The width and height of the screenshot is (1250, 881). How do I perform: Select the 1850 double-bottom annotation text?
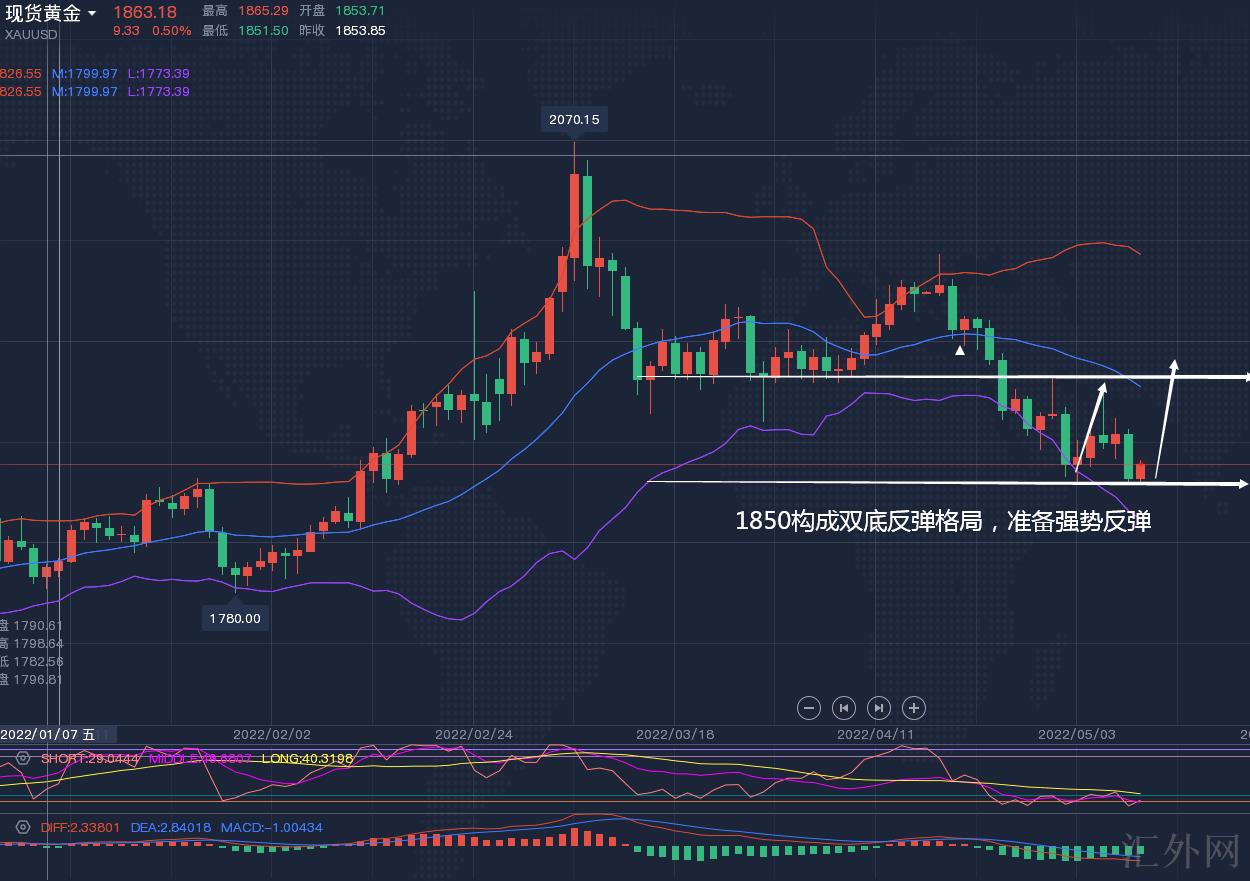(x=943, y=521)
